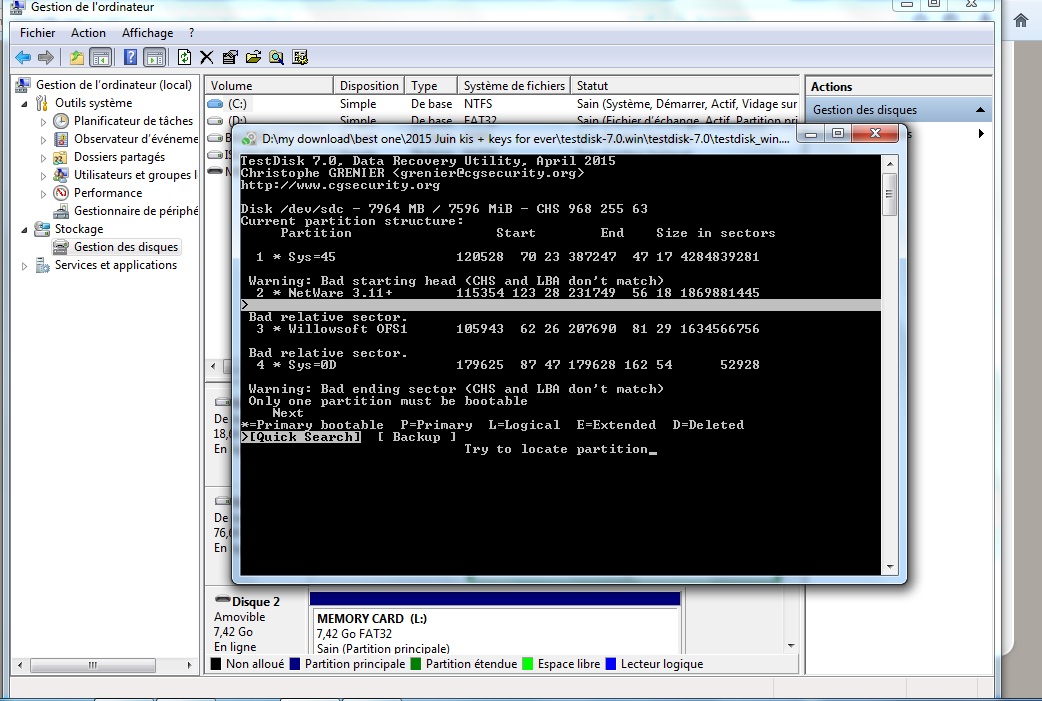The image size is (1042, 701).
Task: Go back with the blue arrow
Action: [x=23, y=58]
